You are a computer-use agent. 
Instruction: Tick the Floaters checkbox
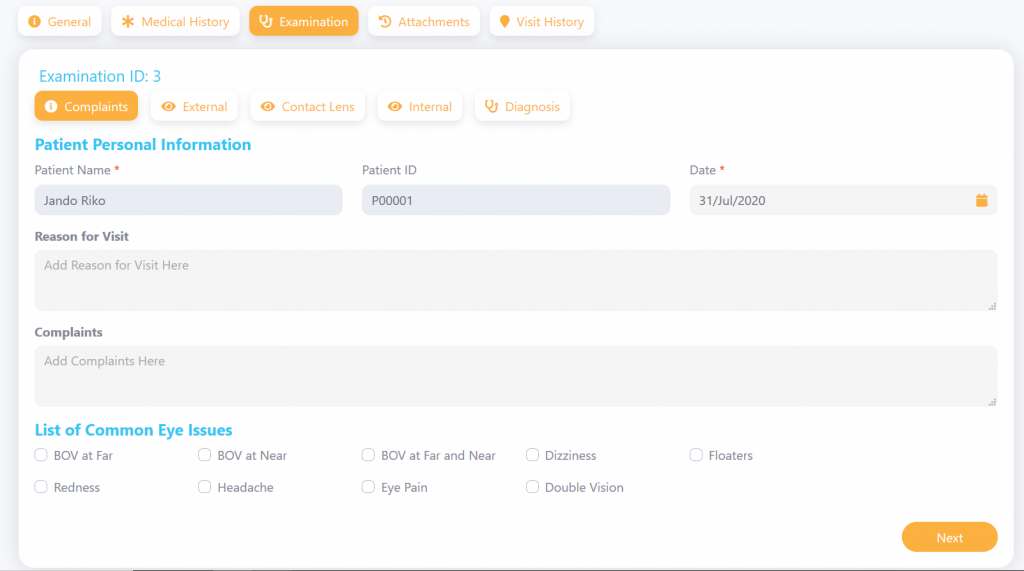pyautogui.click(x=696, y=455)
